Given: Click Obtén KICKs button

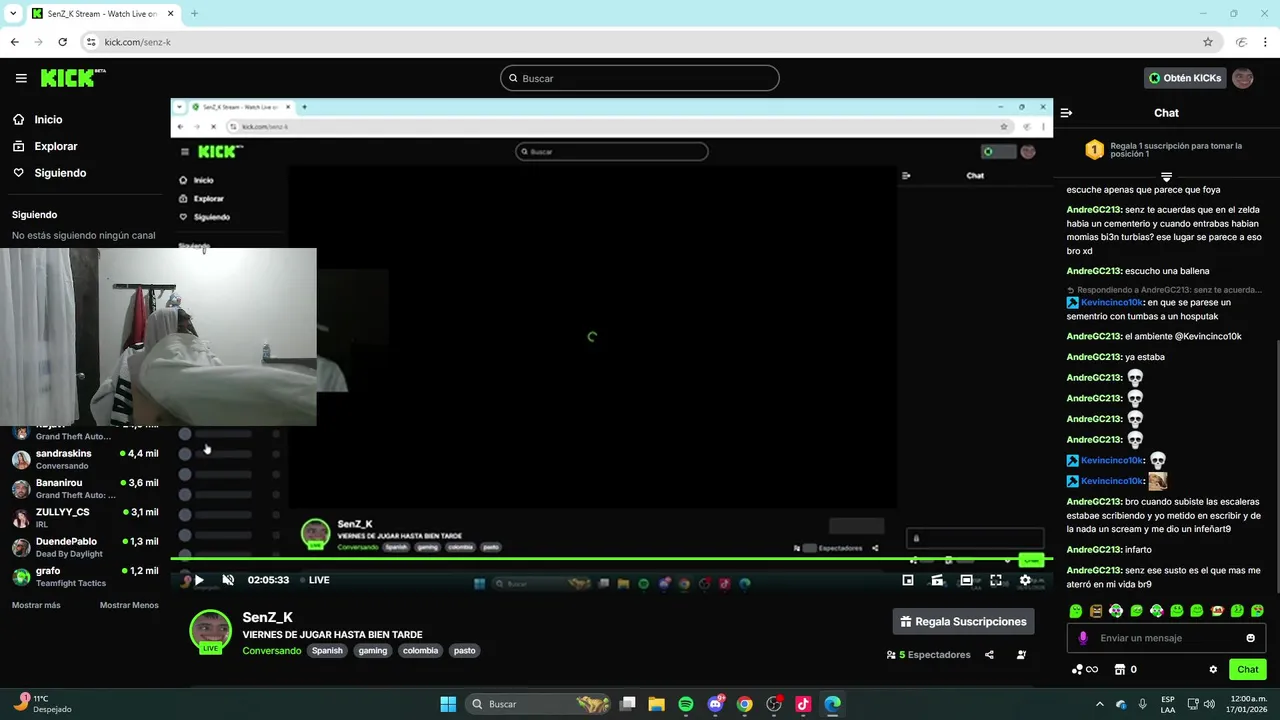Looking at the screenshot, I should [x=1185, y=78].
